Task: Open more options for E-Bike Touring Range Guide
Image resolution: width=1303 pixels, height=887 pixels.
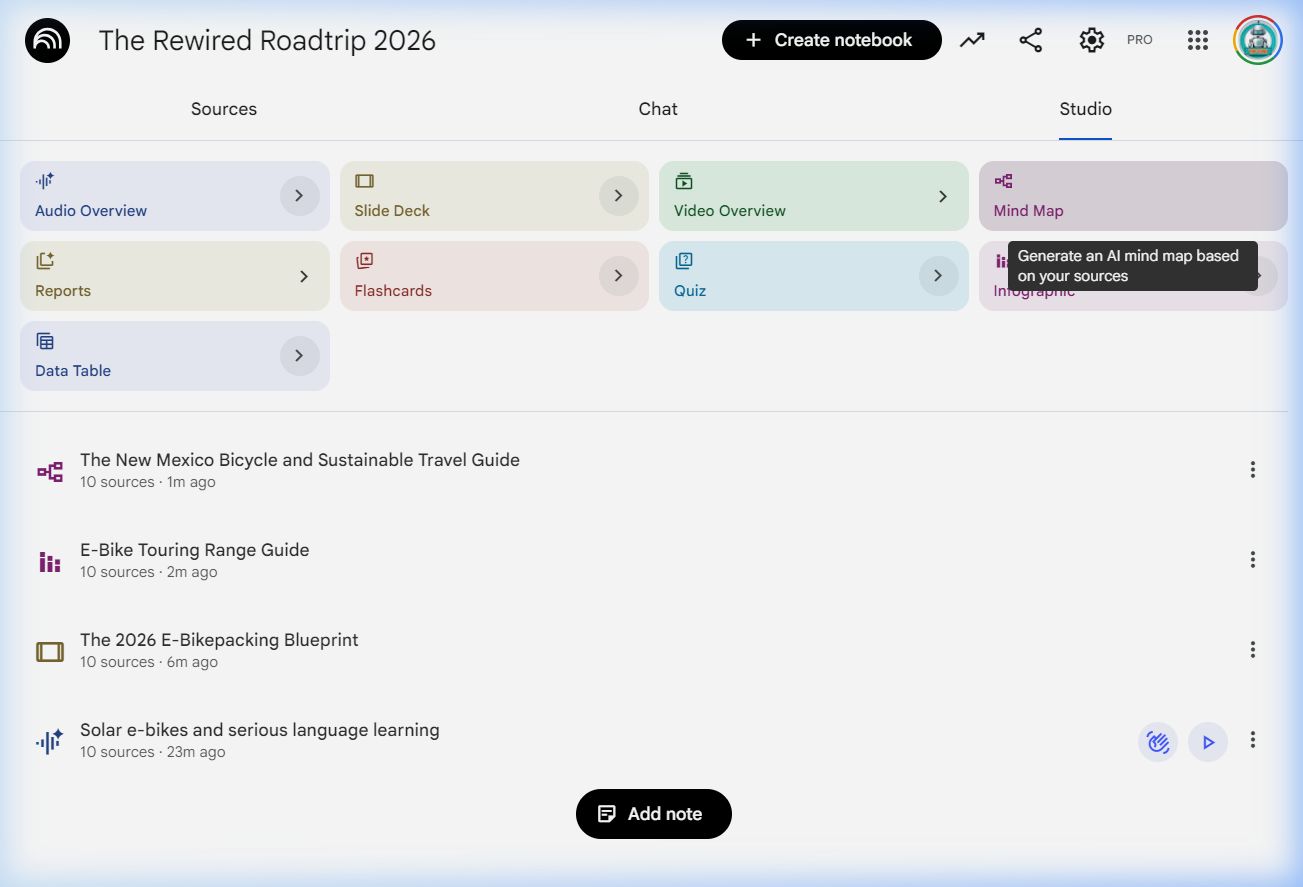Action: tap(1252, 560)
